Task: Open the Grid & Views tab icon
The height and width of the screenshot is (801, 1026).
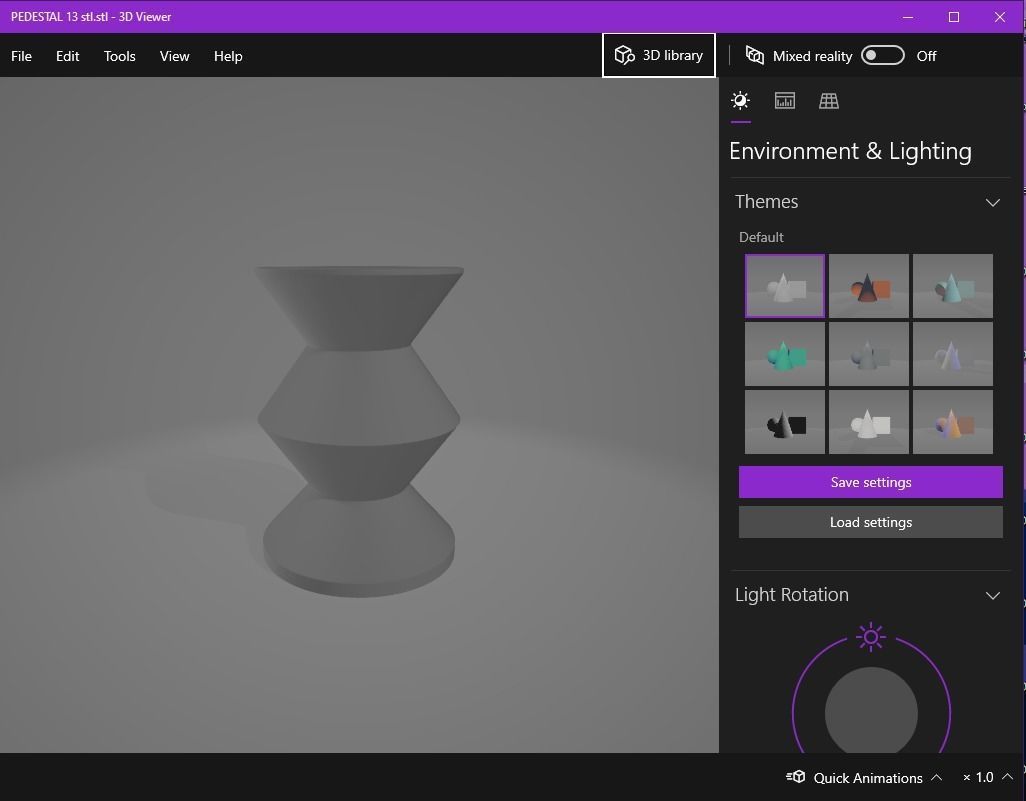Action: pyautogui.click(x=828, y=101)
